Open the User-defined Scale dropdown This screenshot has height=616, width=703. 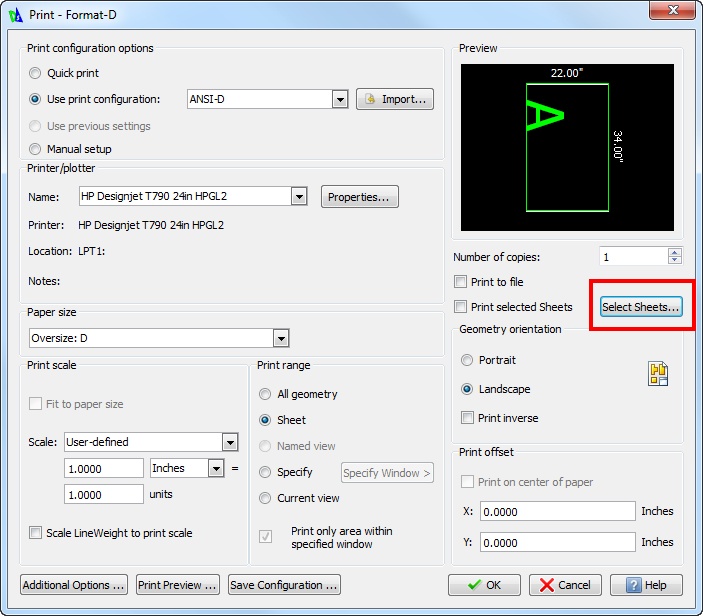point(230,442)
